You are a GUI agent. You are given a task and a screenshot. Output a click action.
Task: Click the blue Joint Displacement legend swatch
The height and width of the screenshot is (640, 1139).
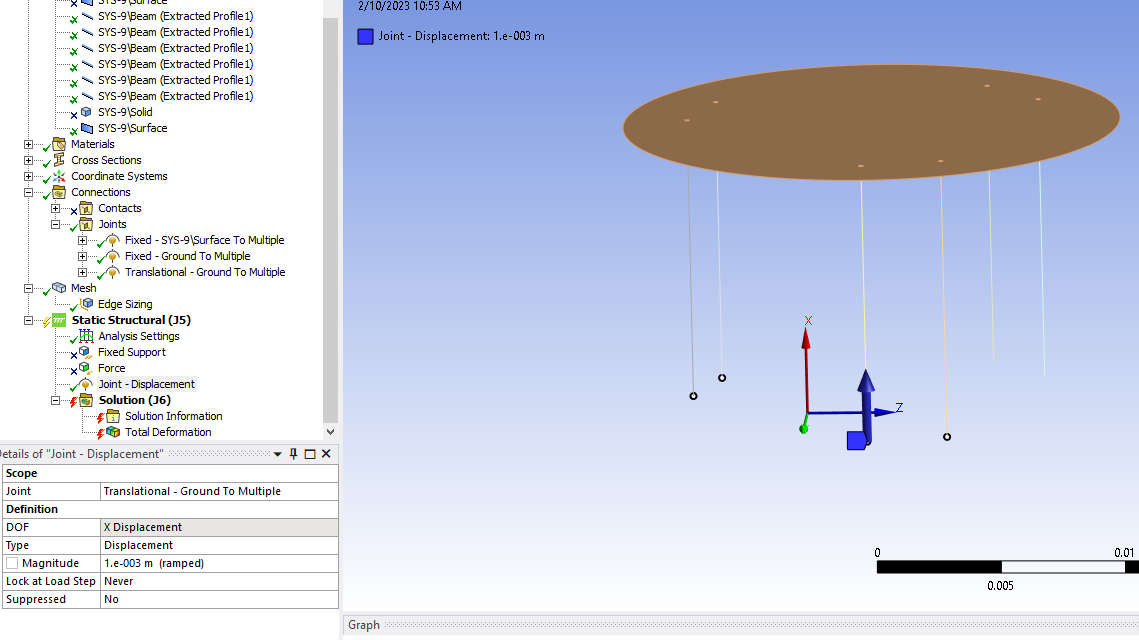click(366, 36)
